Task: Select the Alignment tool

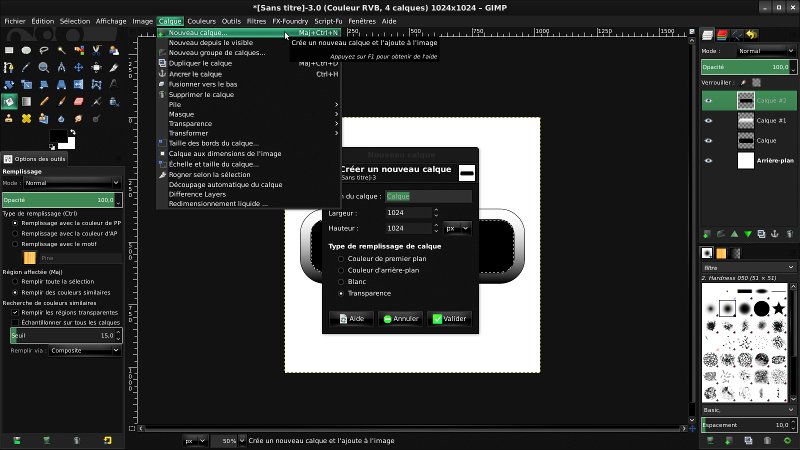Action: coord(96,67)
